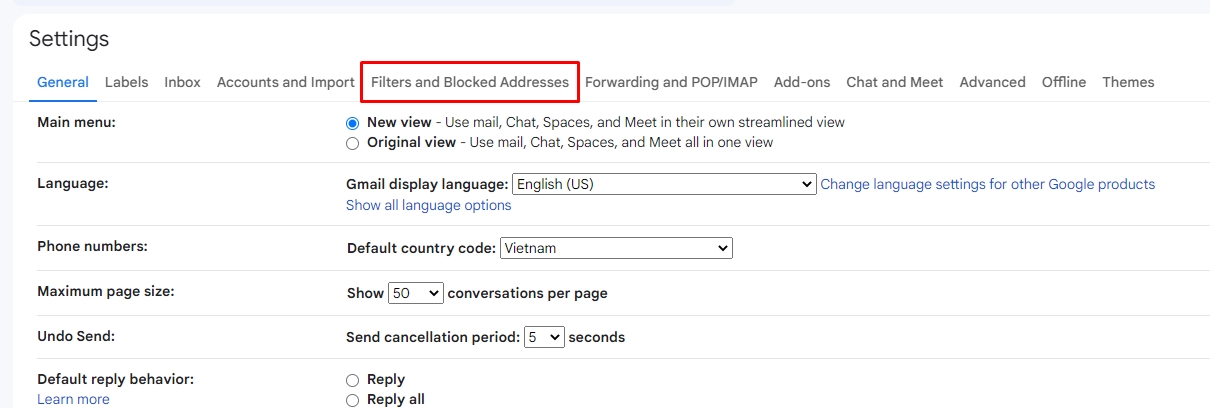Expand the conversations per page dropdown
The height and width of the screenshot is (408, 1210).
[x=415, y=293]
